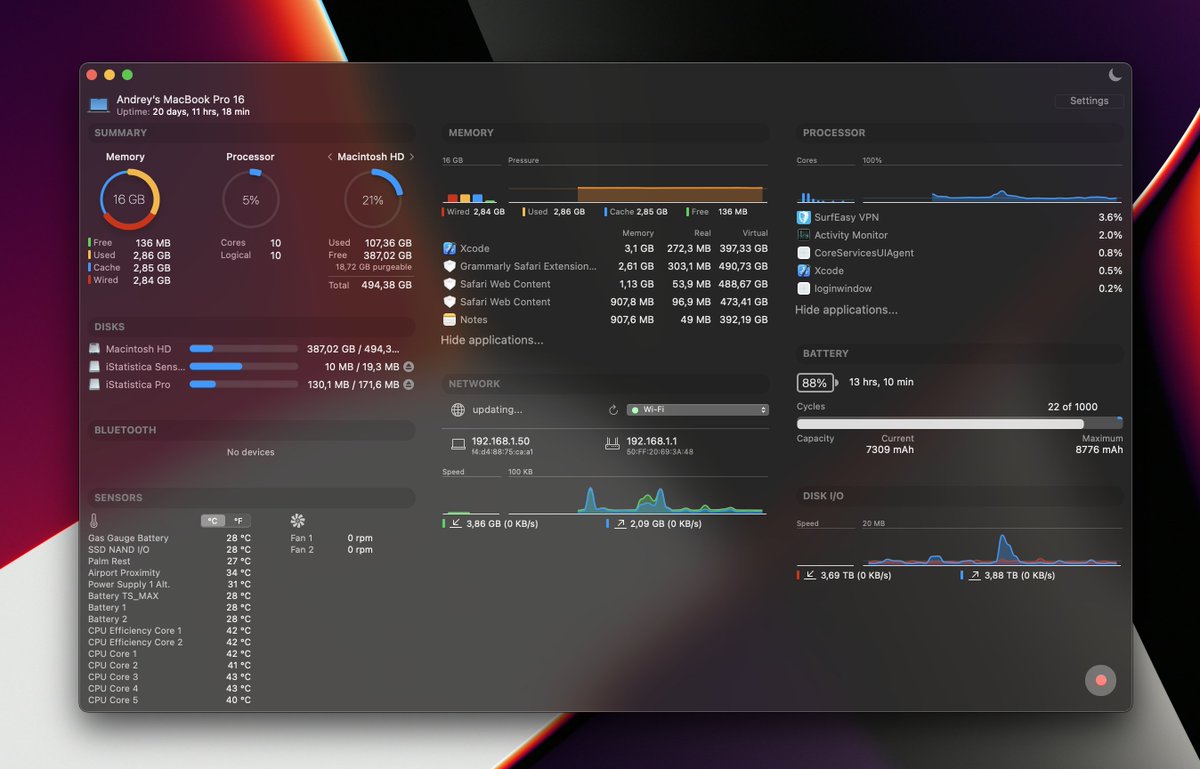Click the iStatistica Pro disk icon
1200x769 pixels.
click(94, 385)
